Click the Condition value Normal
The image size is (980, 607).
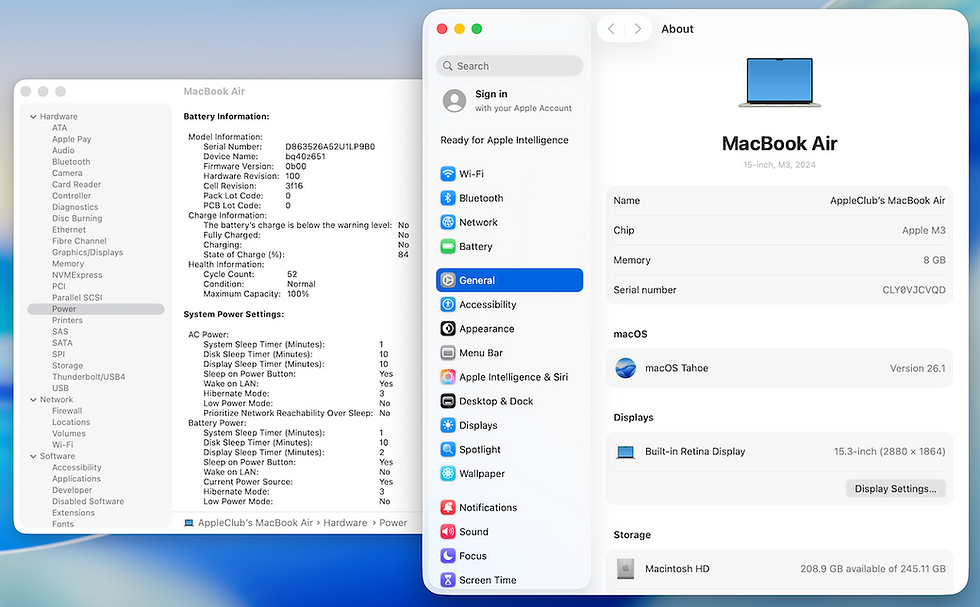[x=301, y=284]
